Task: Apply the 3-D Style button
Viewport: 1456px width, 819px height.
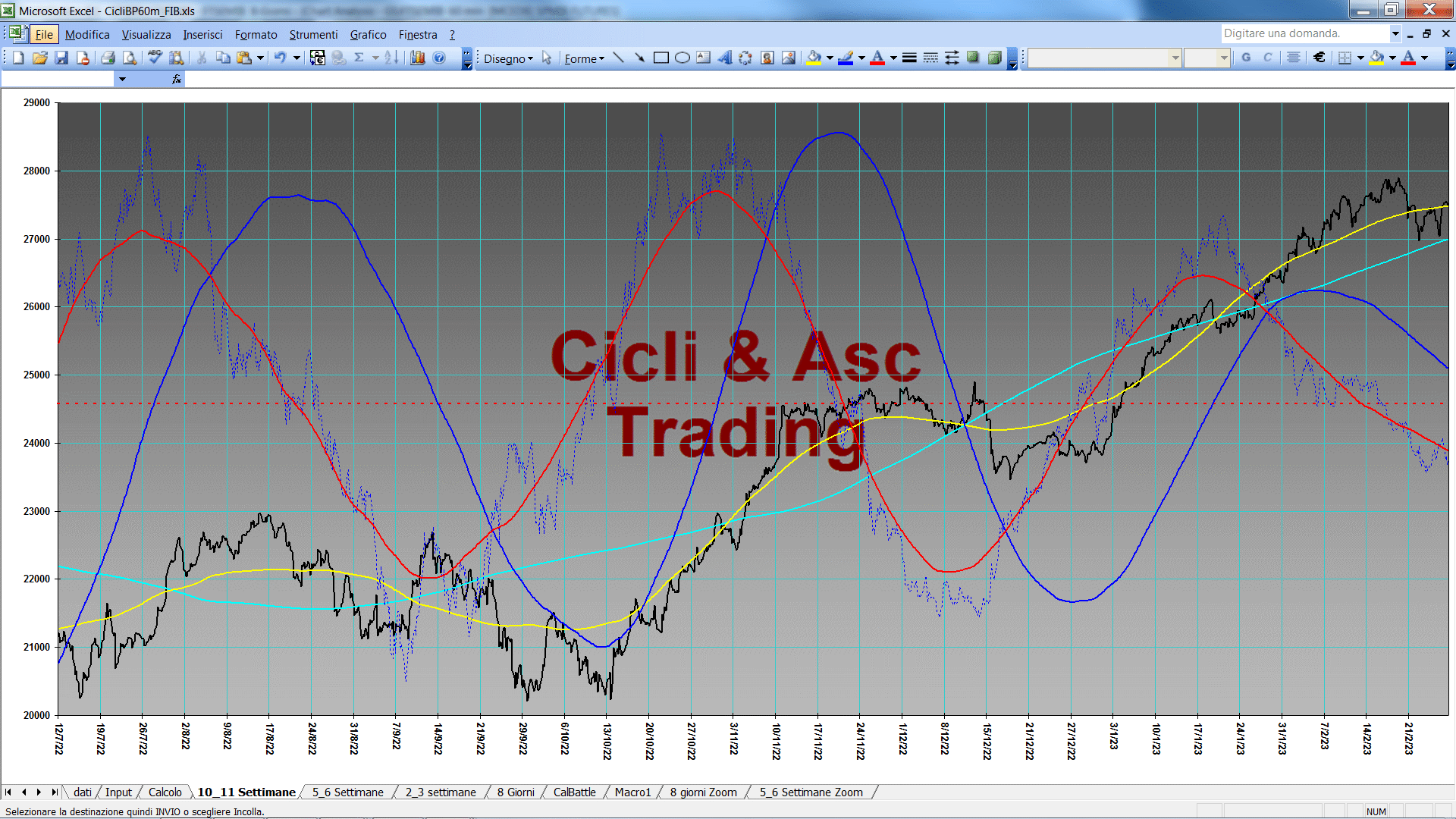Action: tap(994, 58)
